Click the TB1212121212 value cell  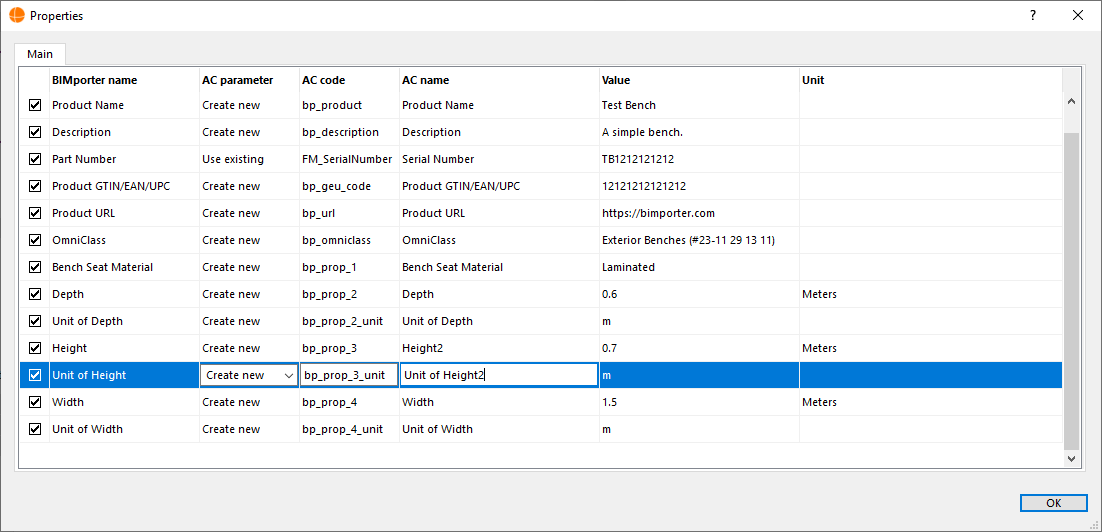pos(699,160)
